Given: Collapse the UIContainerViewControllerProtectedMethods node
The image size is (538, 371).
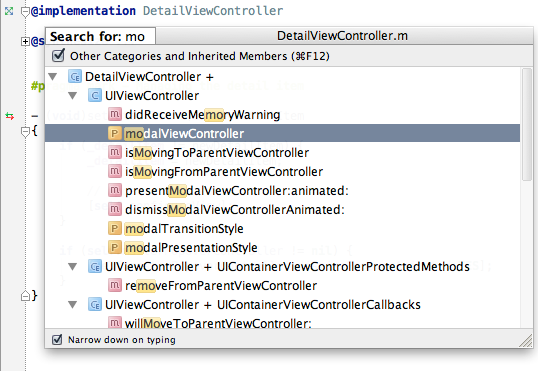Looking at the screenshot, I should pyautogui.click(x=72, y=266).
